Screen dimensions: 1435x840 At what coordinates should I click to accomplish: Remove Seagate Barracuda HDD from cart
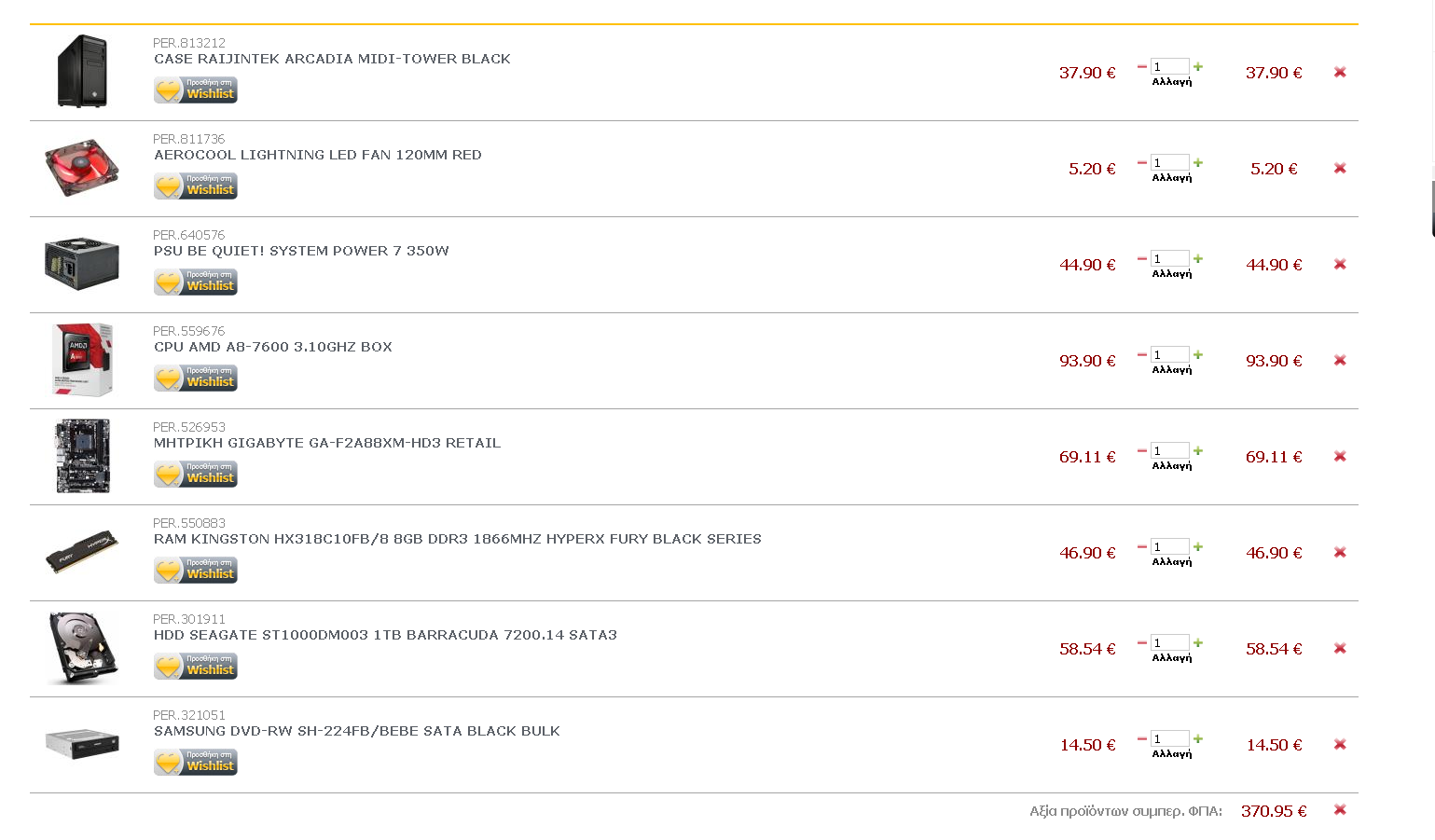coord(1340,648)
